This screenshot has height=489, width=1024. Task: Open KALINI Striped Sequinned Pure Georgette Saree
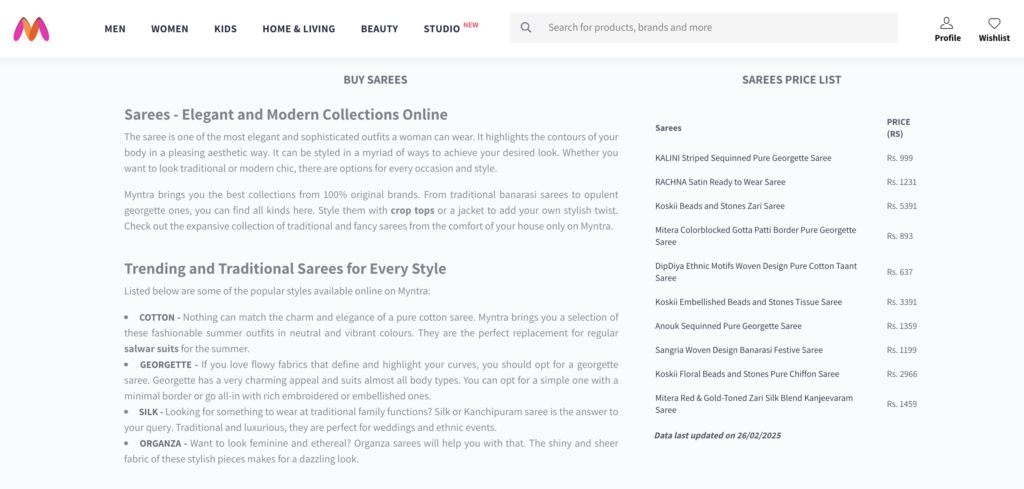pyautogui.click(x=743, y=158)
